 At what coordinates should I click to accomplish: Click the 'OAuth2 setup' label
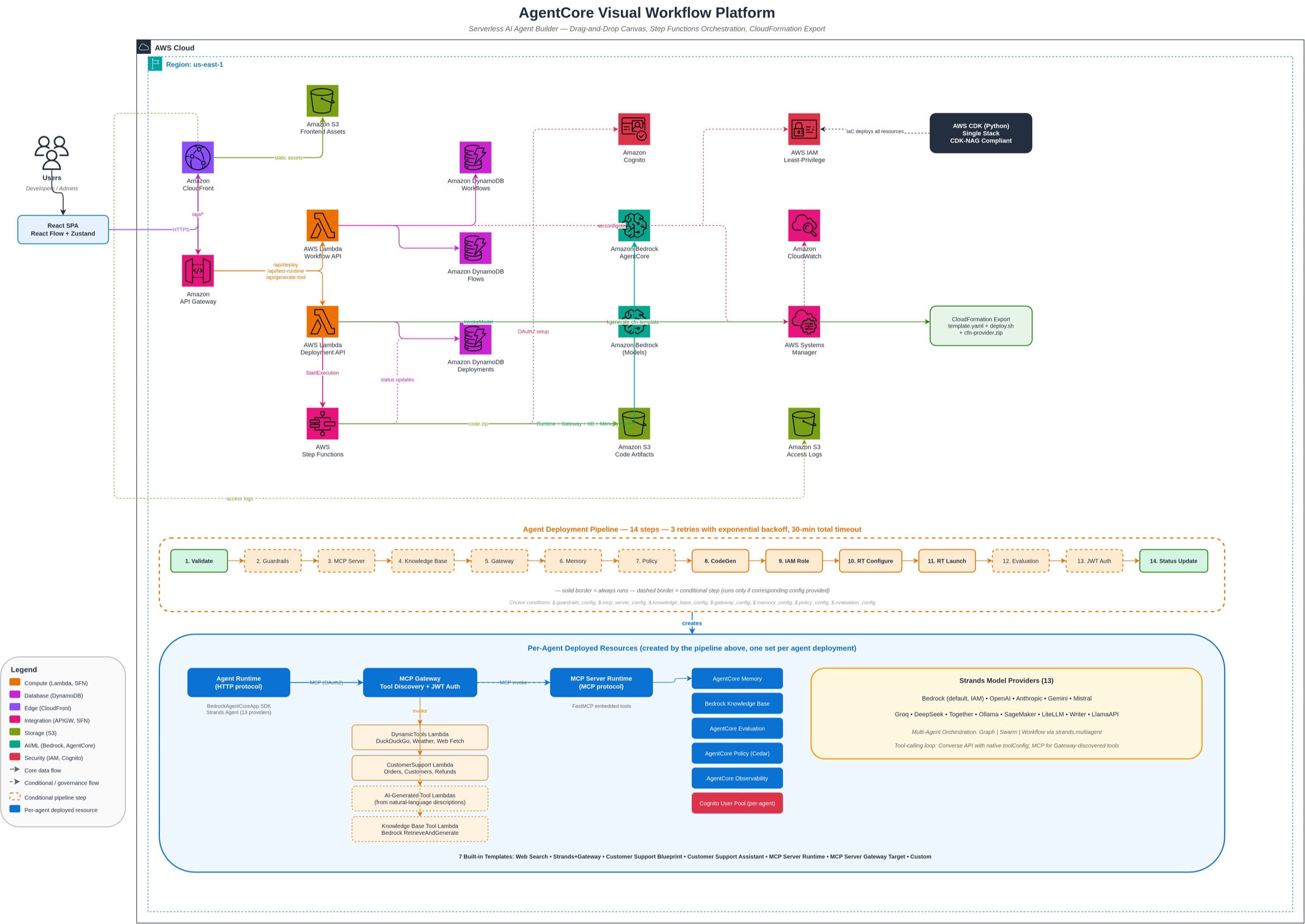click(x=533, y=331)
